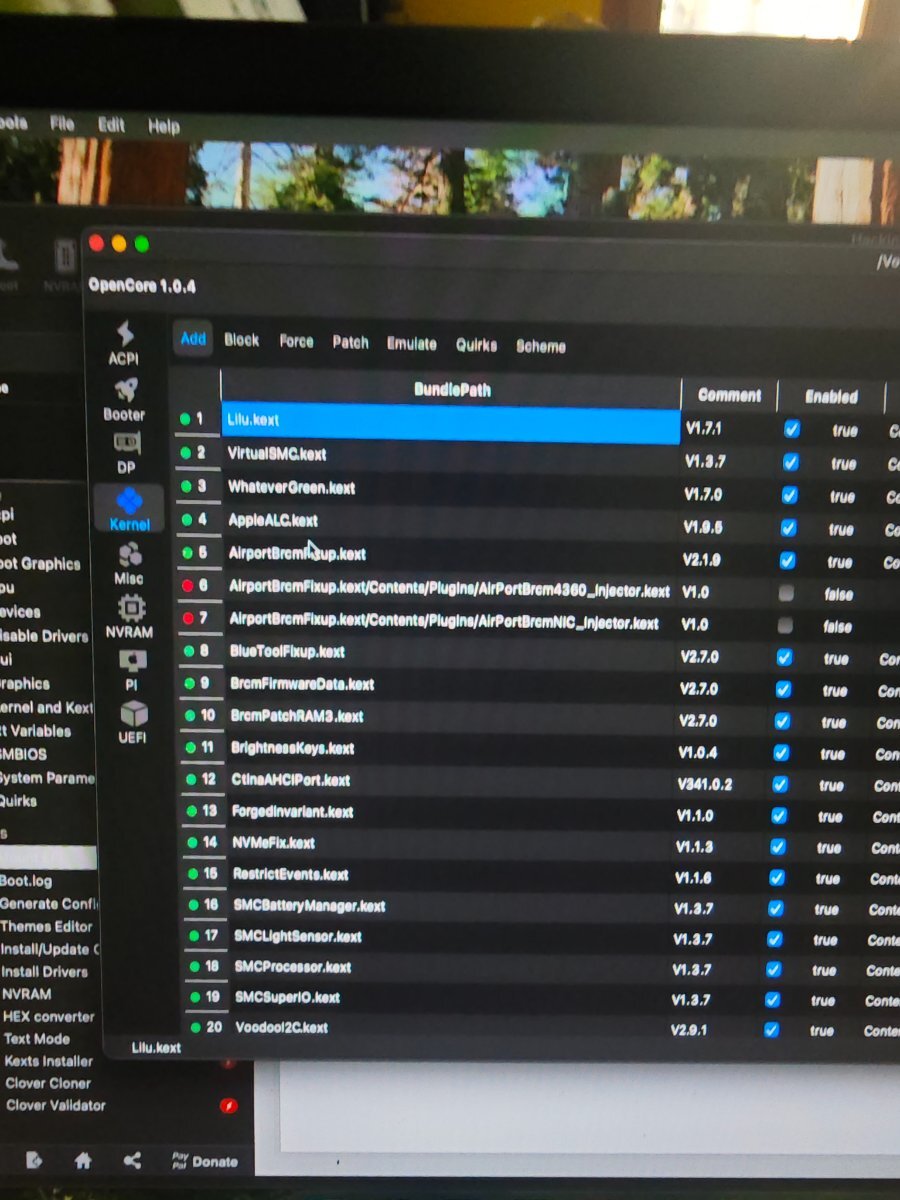Click the PayPal Donate button
900x1200 pixels.
205,1161
